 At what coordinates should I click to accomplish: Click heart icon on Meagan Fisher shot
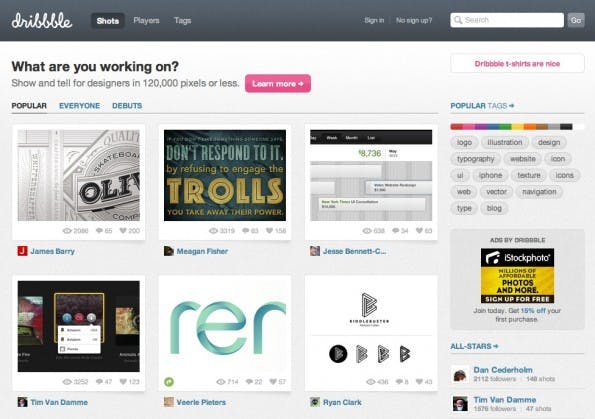tap(269, 230)
